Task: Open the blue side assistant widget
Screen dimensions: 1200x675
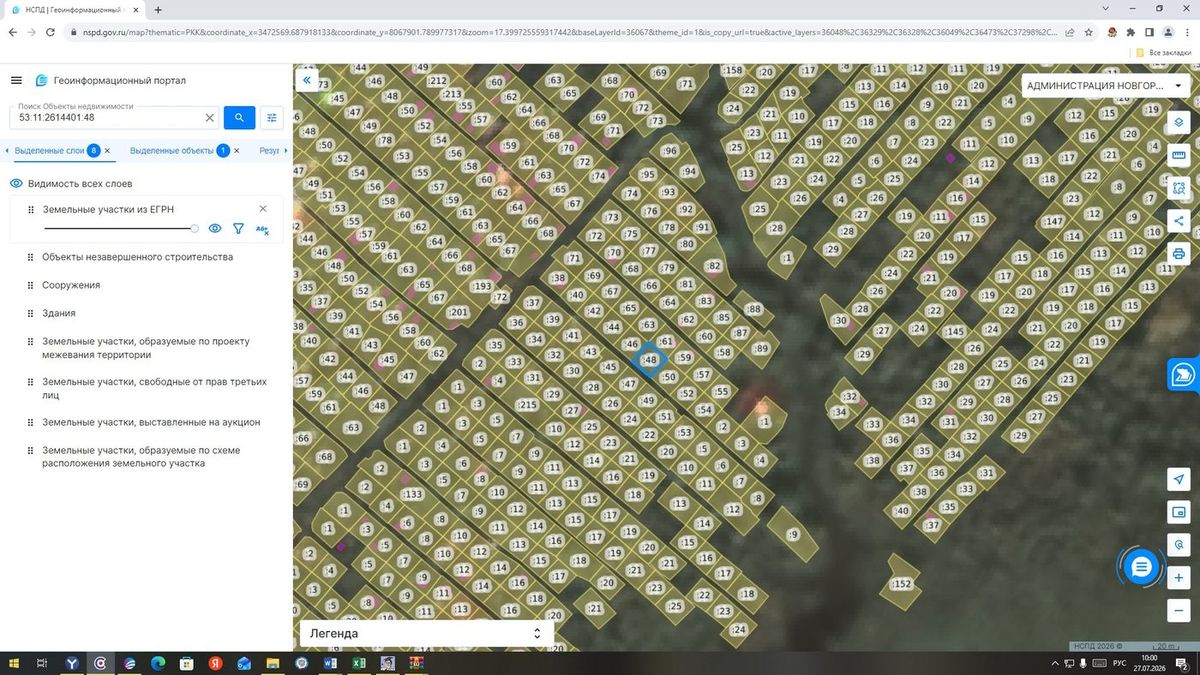Action: pos(1184,374)
